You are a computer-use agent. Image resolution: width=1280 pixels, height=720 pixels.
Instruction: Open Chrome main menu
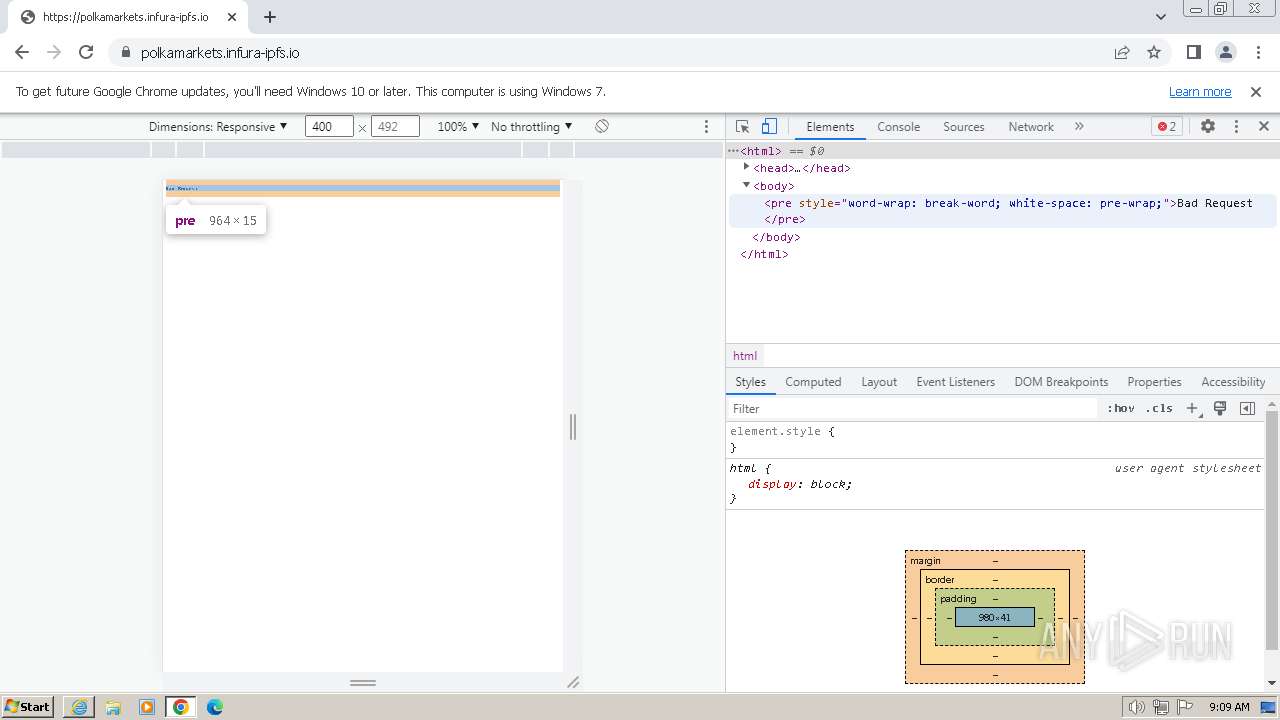[x=1258, y=52]
